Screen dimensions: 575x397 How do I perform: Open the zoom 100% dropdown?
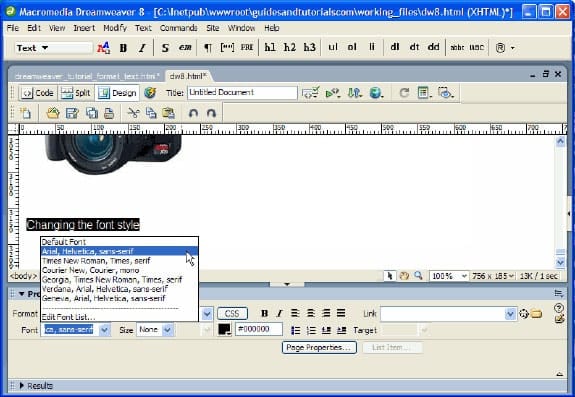[464, 276]
